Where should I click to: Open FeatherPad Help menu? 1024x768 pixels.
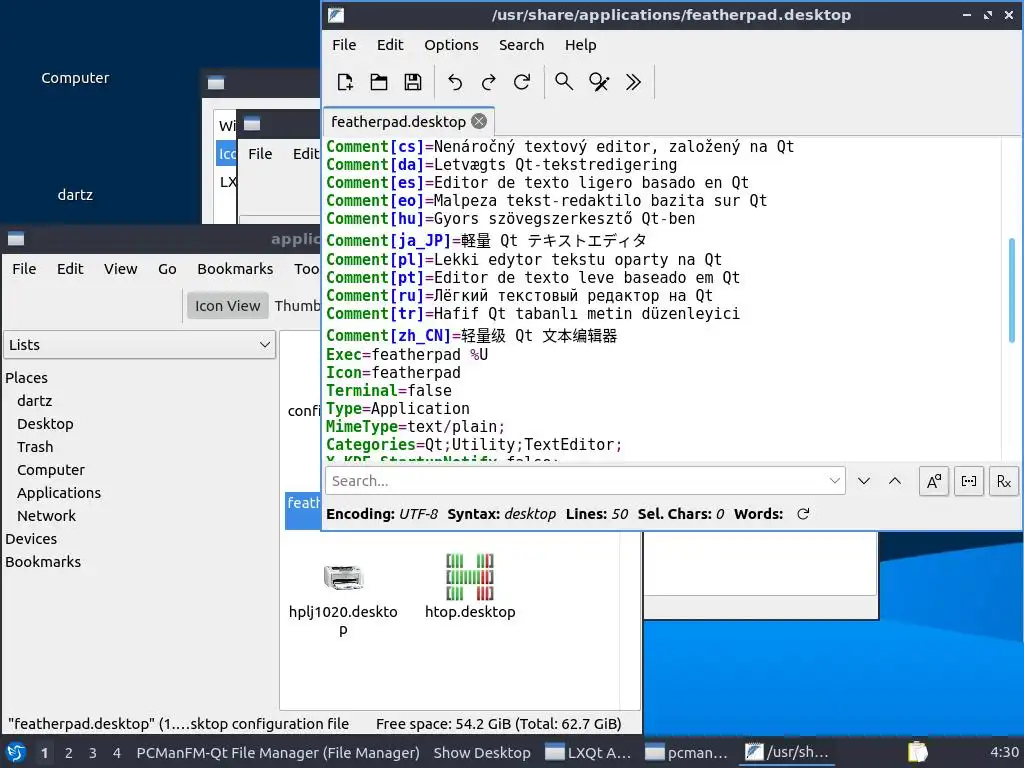pos(581,45)
